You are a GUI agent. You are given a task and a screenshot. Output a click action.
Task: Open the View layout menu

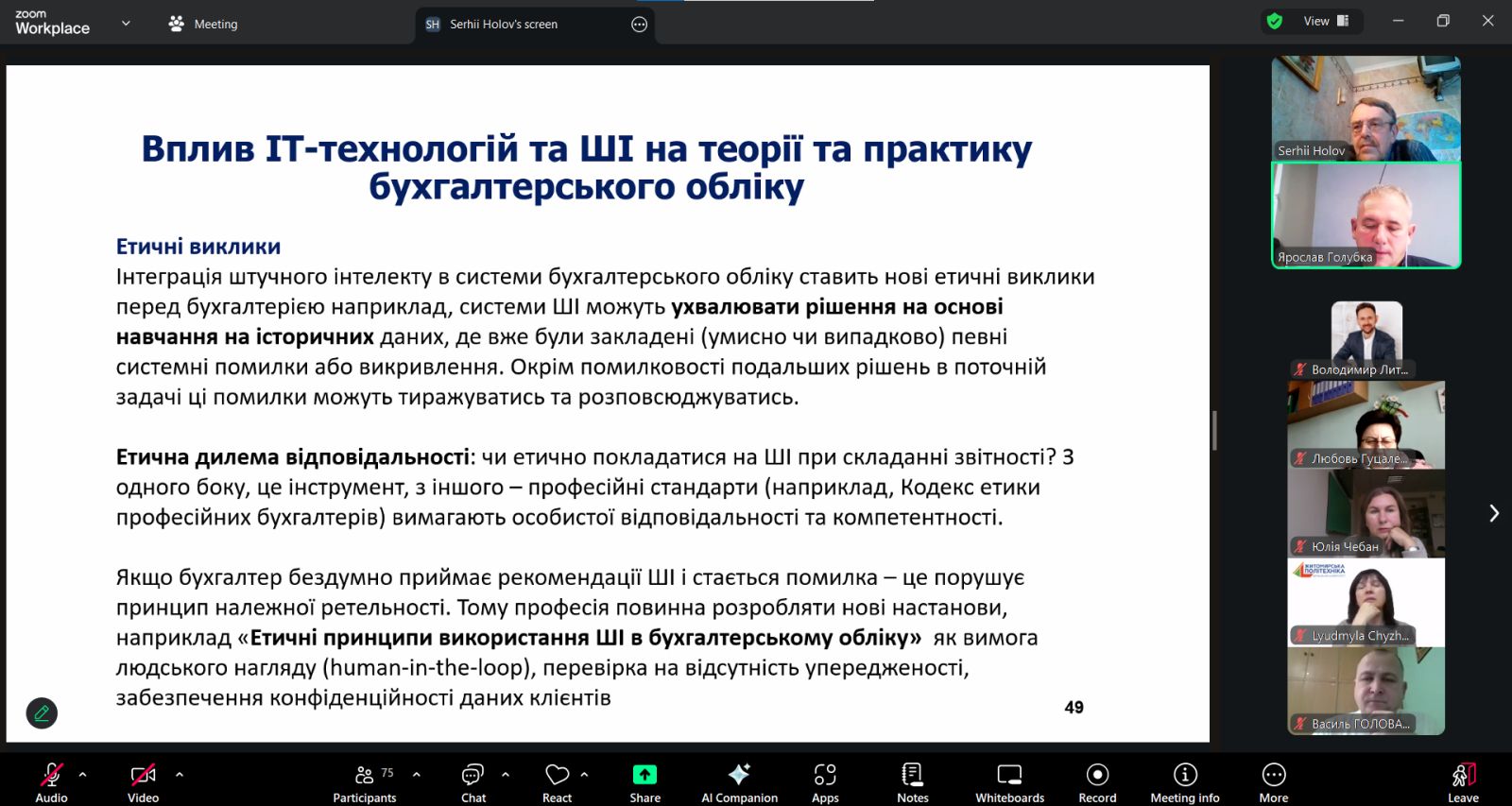(1327, 21)
